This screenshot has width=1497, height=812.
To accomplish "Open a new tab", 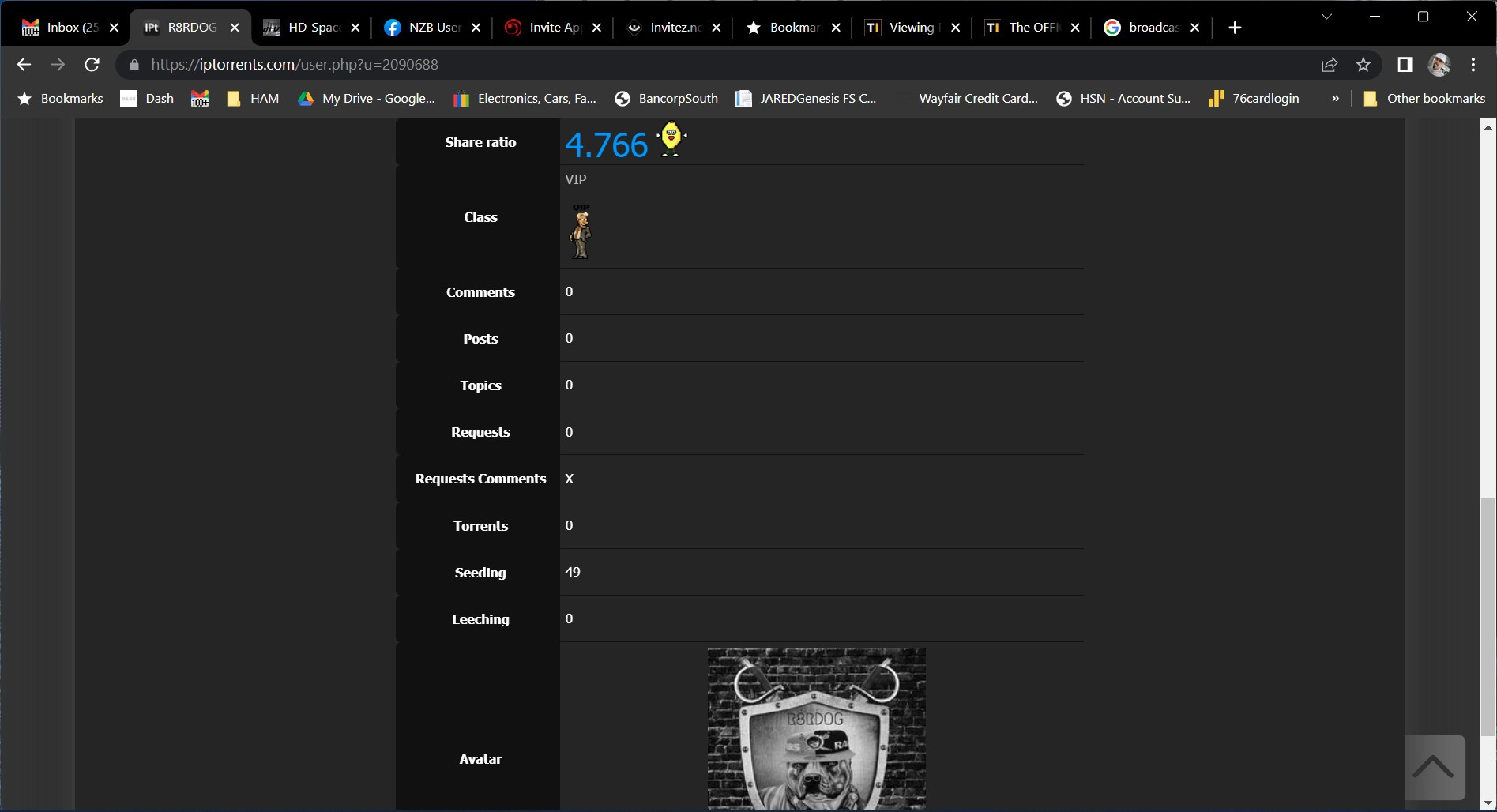I will coord(1235,28).
